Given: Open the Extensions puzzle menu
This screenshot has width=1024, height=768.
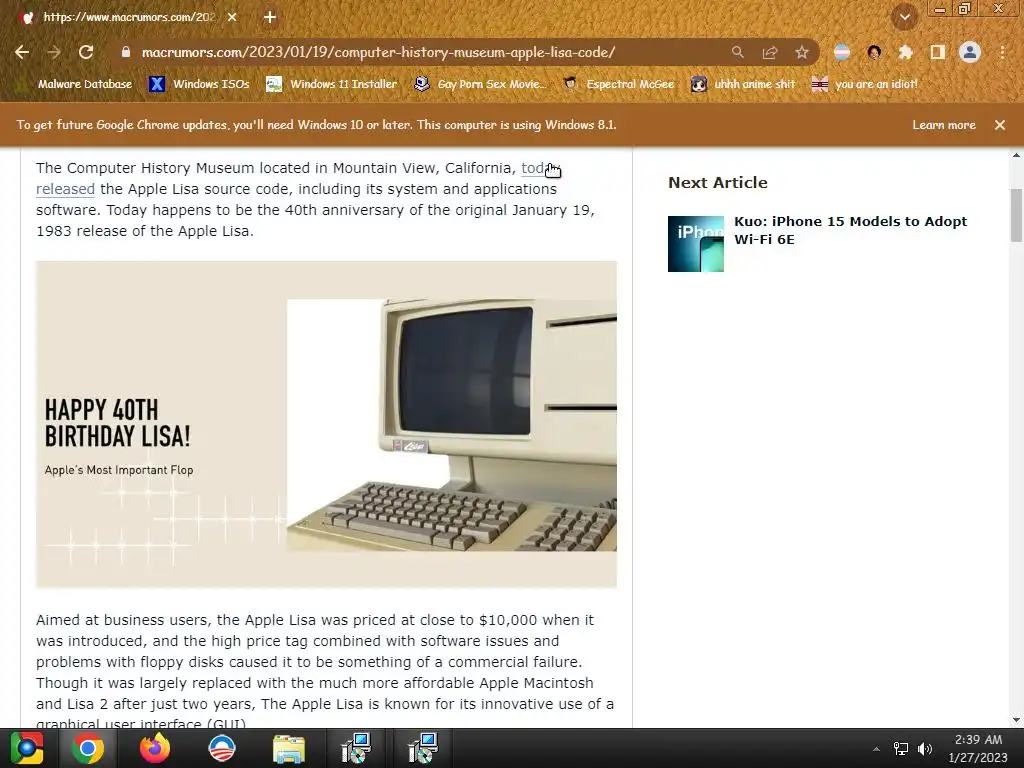Looking at the screenshot, I should 905,52.
